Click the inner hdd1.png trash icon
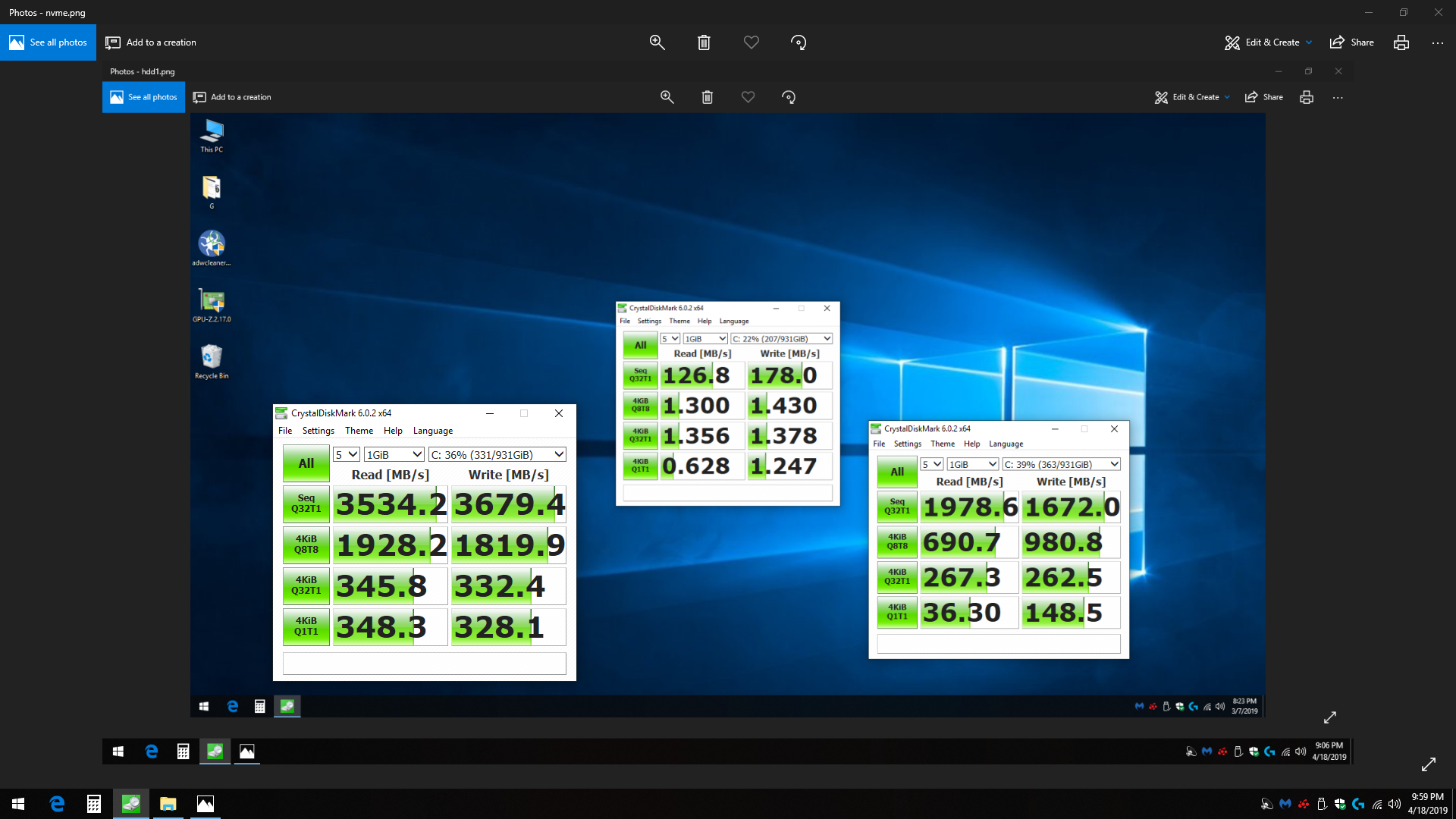 pyautogui.click(x=707, y=97)
